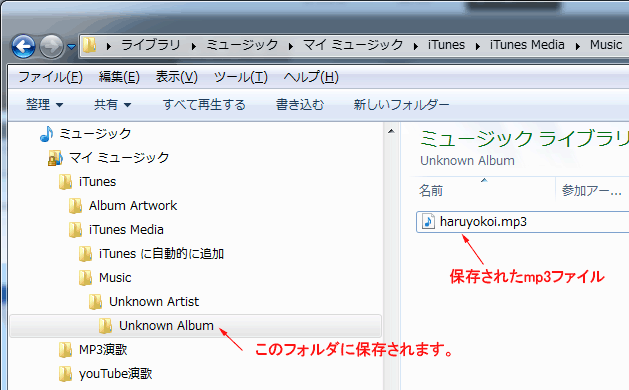Screen dimensions: 629x390
Task: Open the recent pages dropdown arrow
Action: pos(71,47)
